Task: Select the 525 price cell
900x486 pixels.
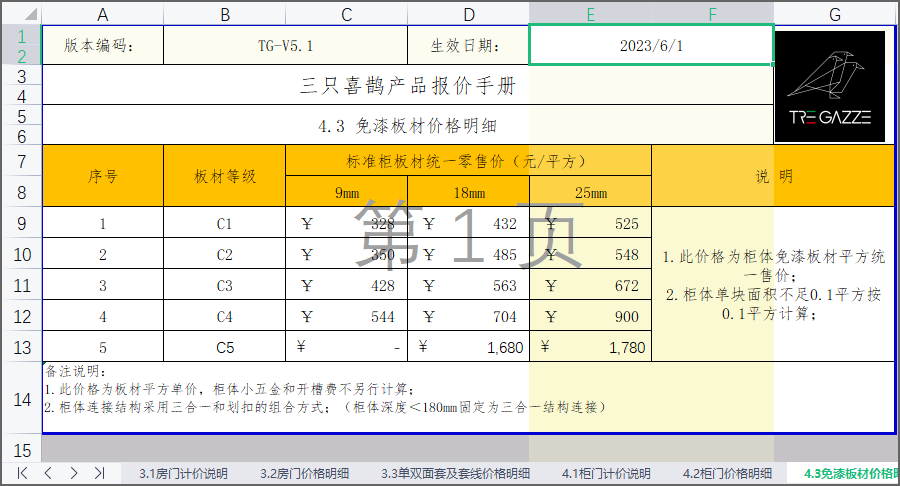Action: [x=591, y=223]
